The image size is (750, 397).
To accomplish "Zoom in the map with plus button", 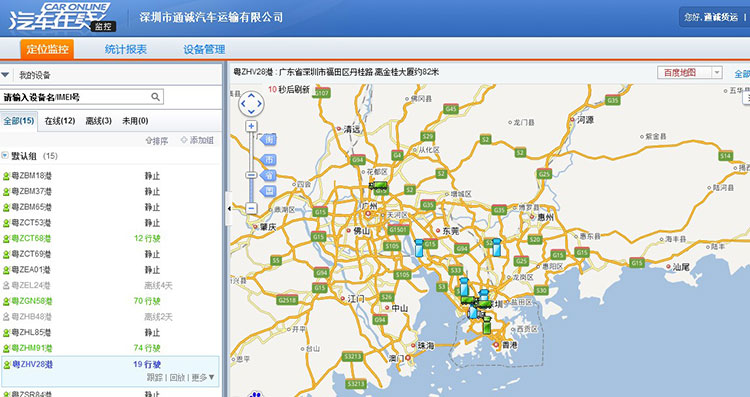I will pos(251,126).
